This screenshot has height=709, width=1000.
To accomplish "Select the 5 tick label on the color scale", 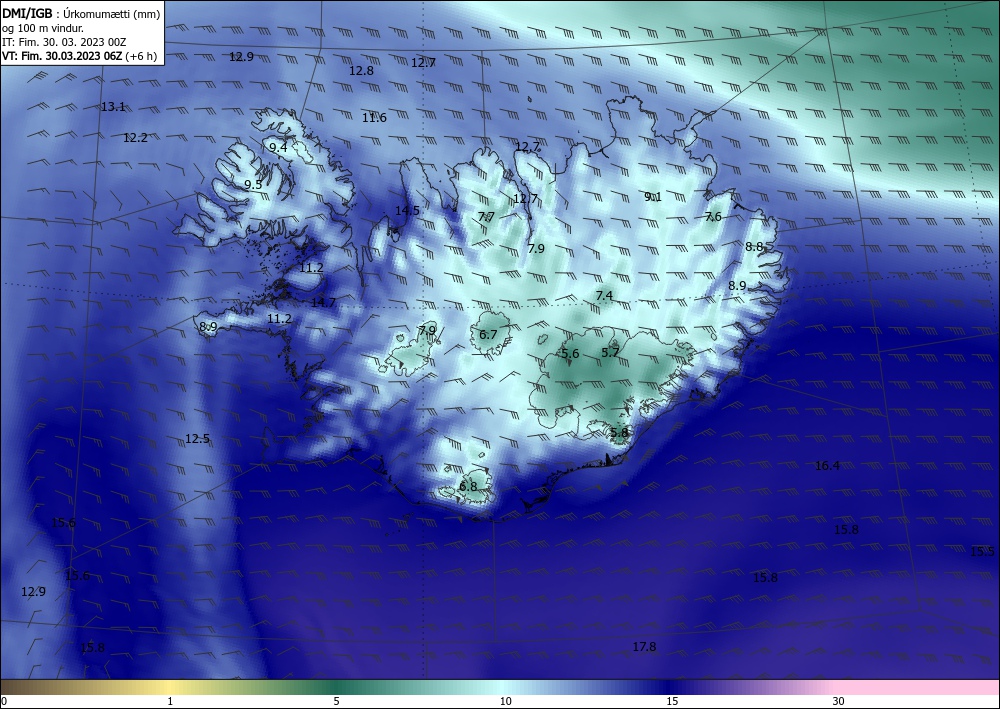I will coord(336,702).
